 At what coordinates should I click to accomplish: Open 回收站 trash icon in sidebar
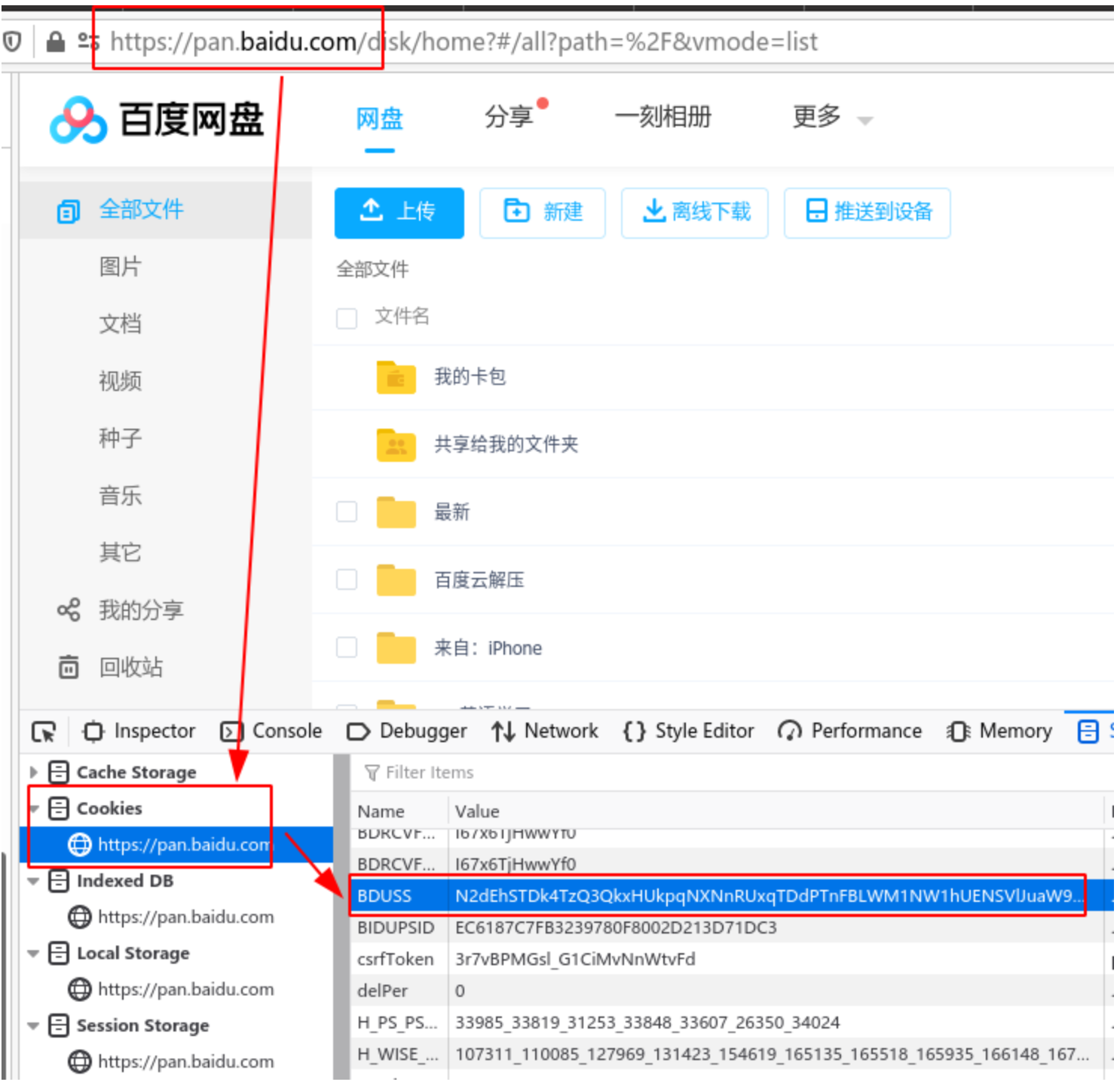coord(69,667)
